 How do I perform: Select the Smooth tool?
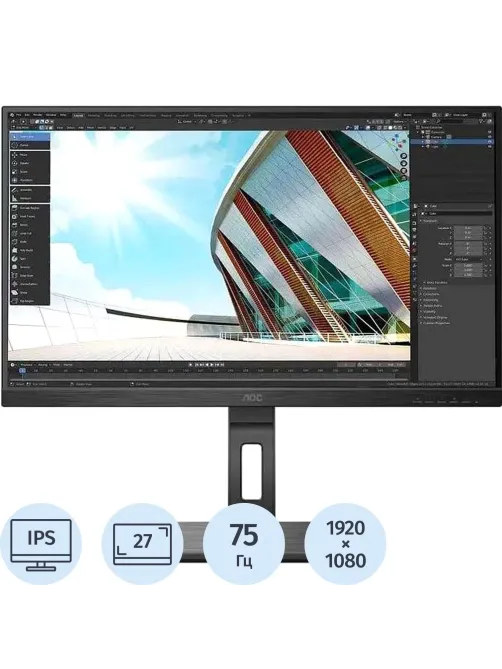point(29,267)
